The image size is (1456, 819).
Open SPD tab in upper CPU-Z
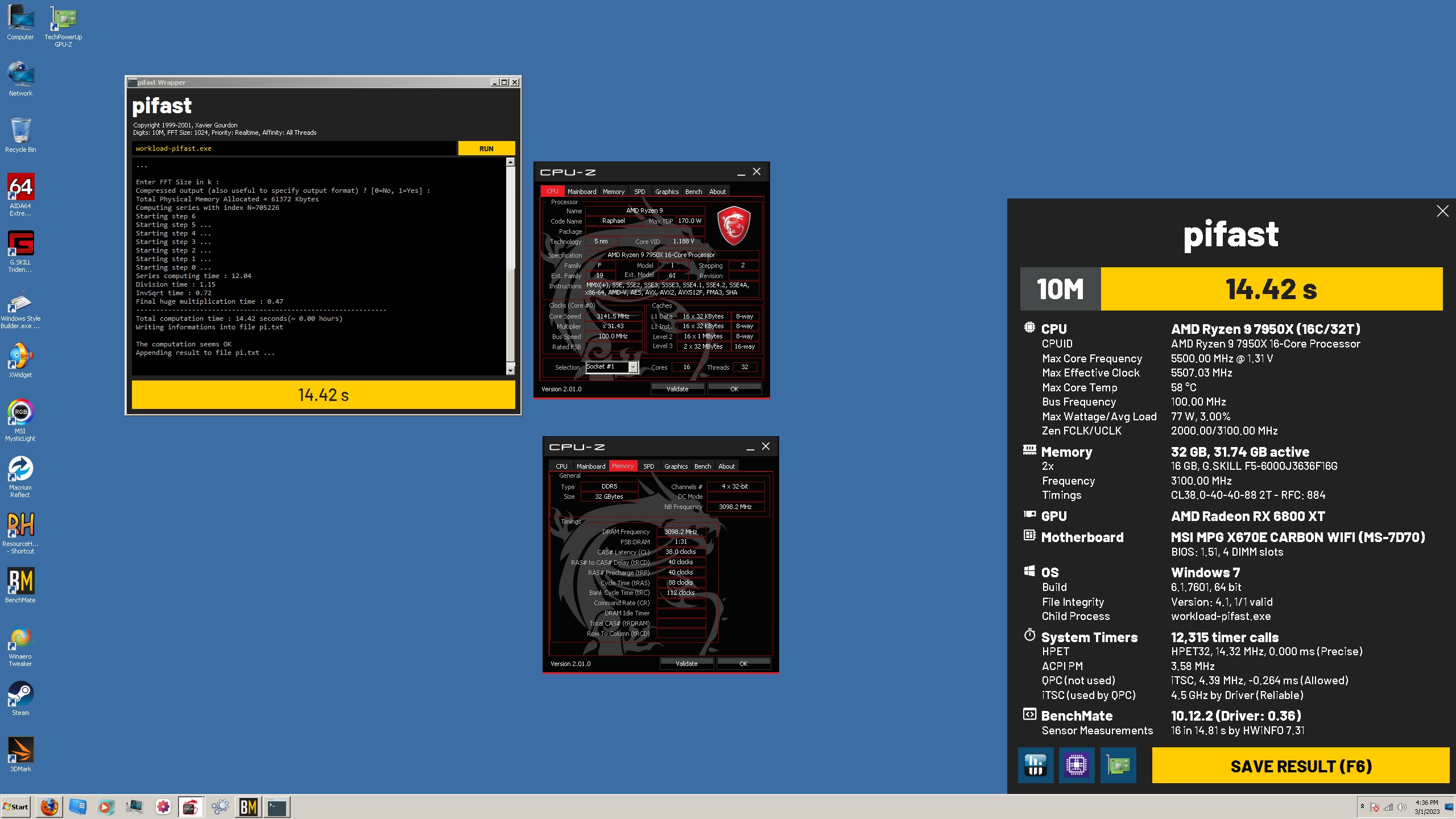[639, 192]
